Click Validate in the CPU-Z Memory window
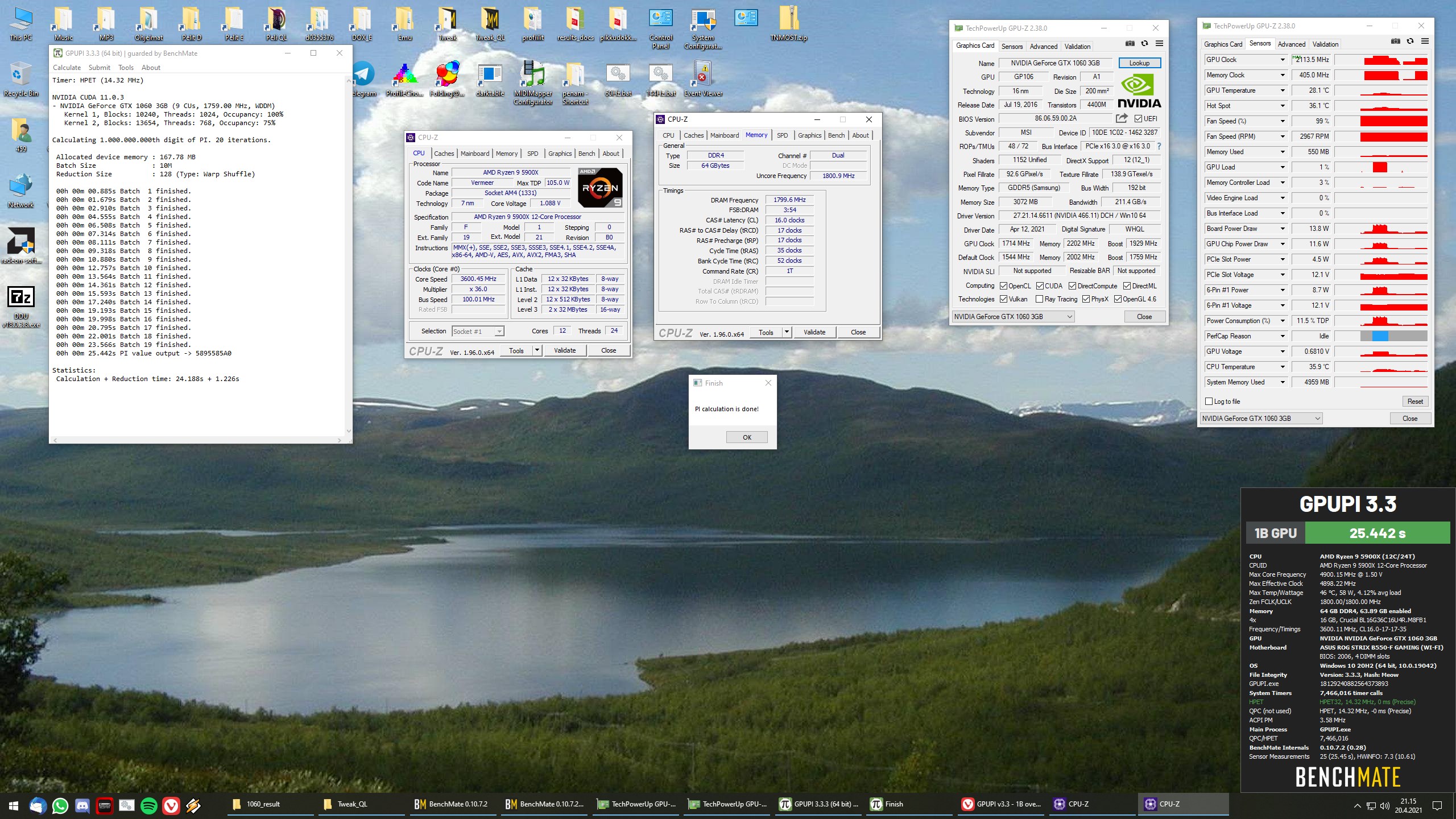 814,332
